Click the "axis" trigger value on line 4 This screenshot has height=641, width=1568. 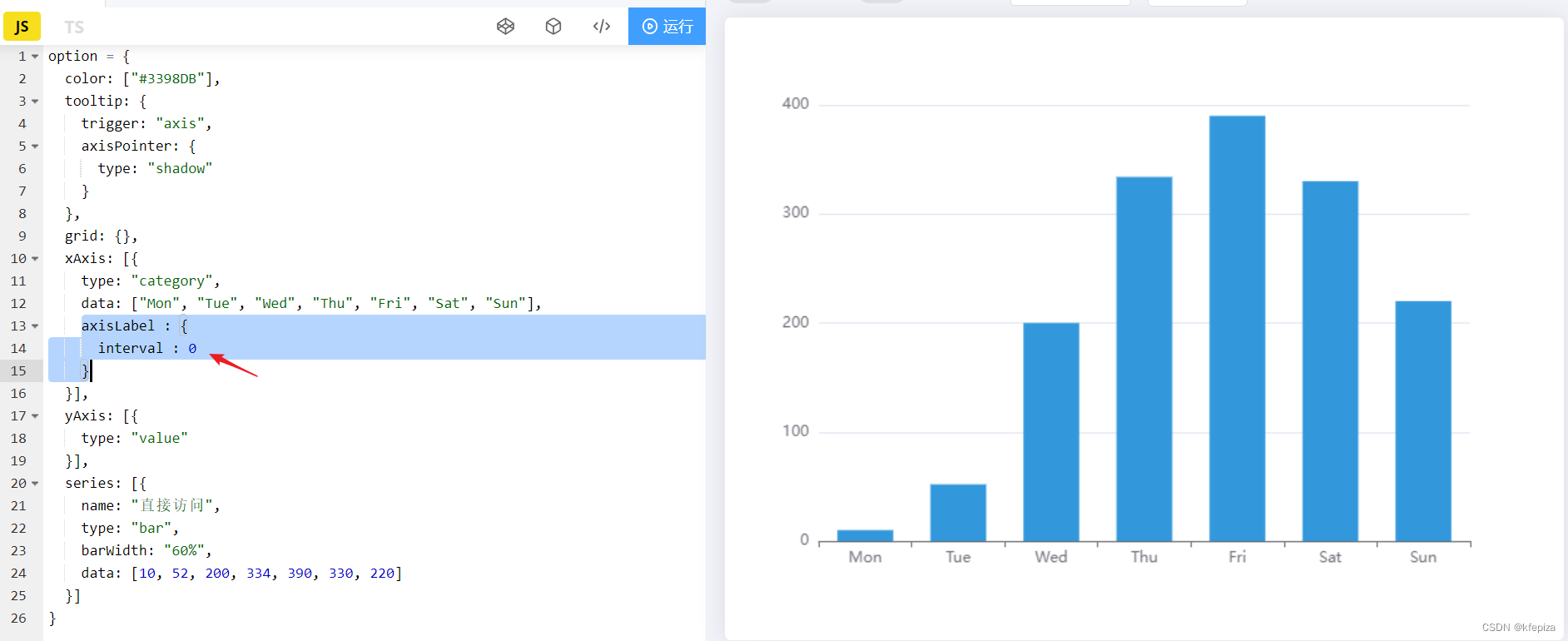tap(180, 124)
